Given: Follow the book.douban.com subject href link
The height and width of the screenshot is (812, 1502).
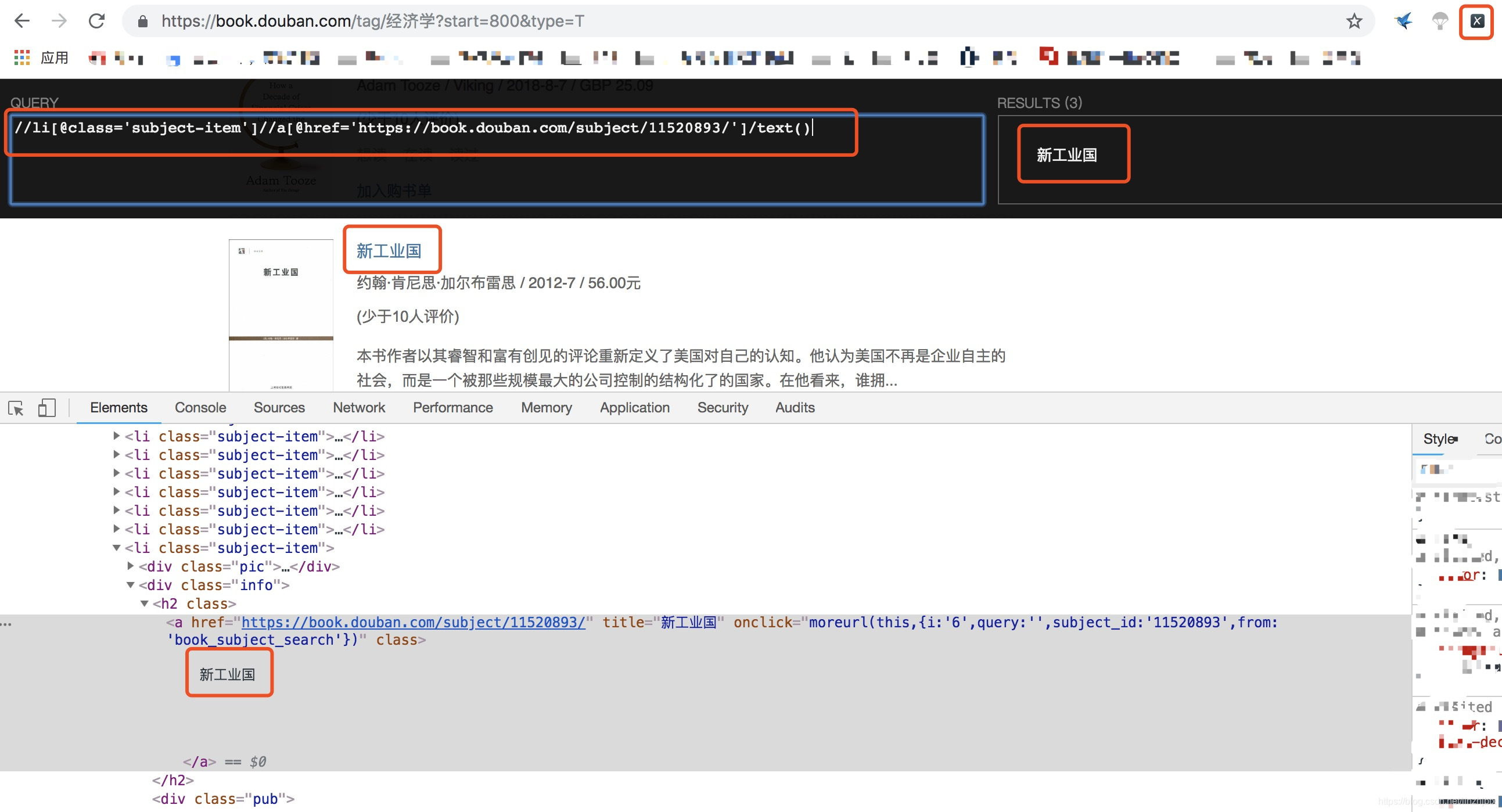Looking at the screenshot, I should point(413,622).
